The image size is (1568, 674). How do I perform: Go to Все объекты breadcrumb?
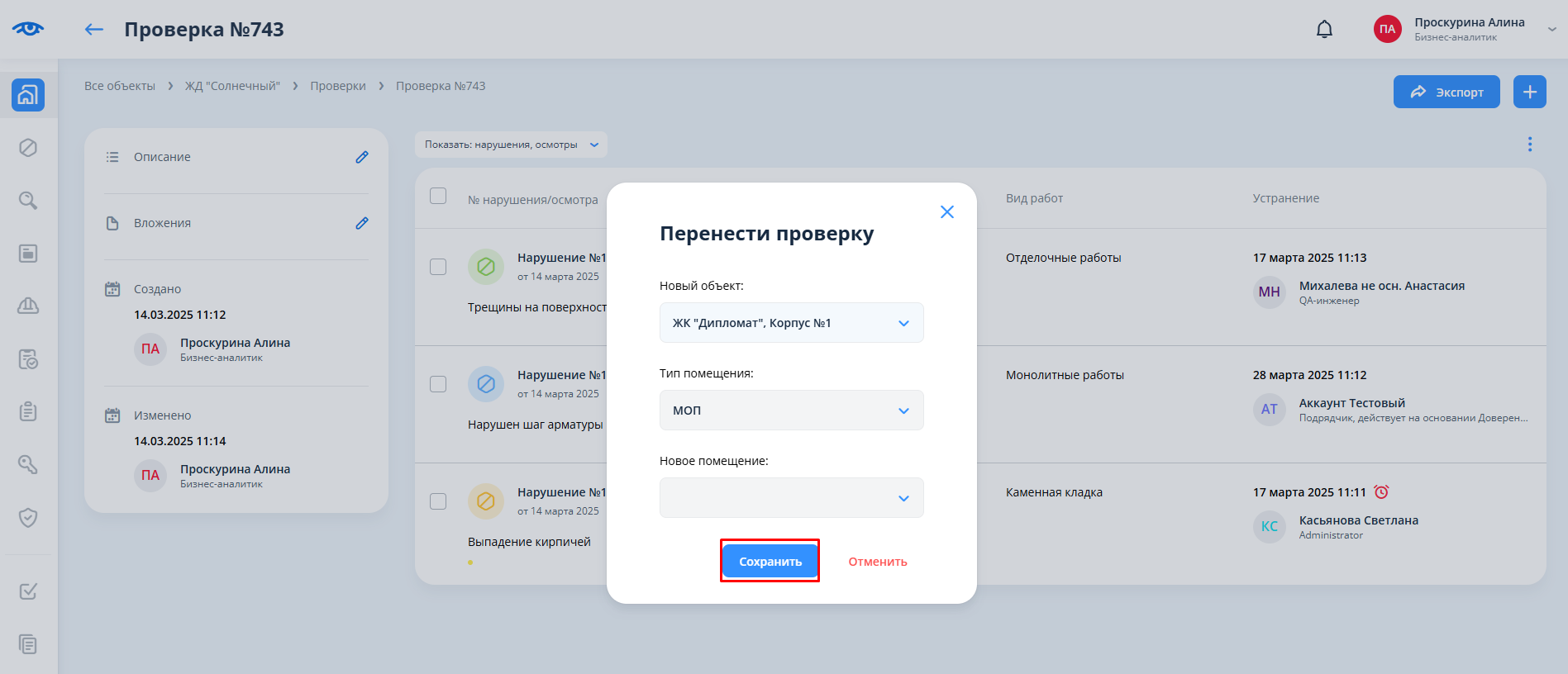pyautogui.click(x=120, y=86)
